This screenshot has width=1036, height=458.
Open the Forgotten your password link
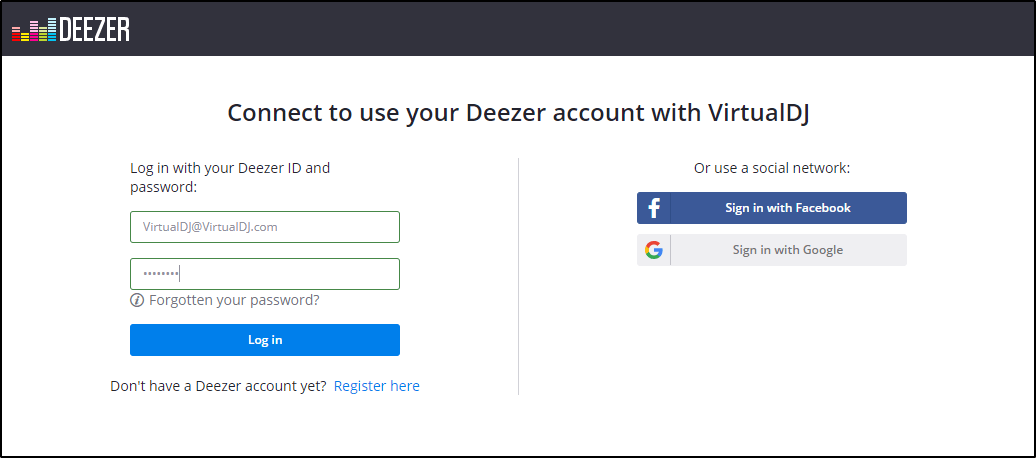(234, 300)
